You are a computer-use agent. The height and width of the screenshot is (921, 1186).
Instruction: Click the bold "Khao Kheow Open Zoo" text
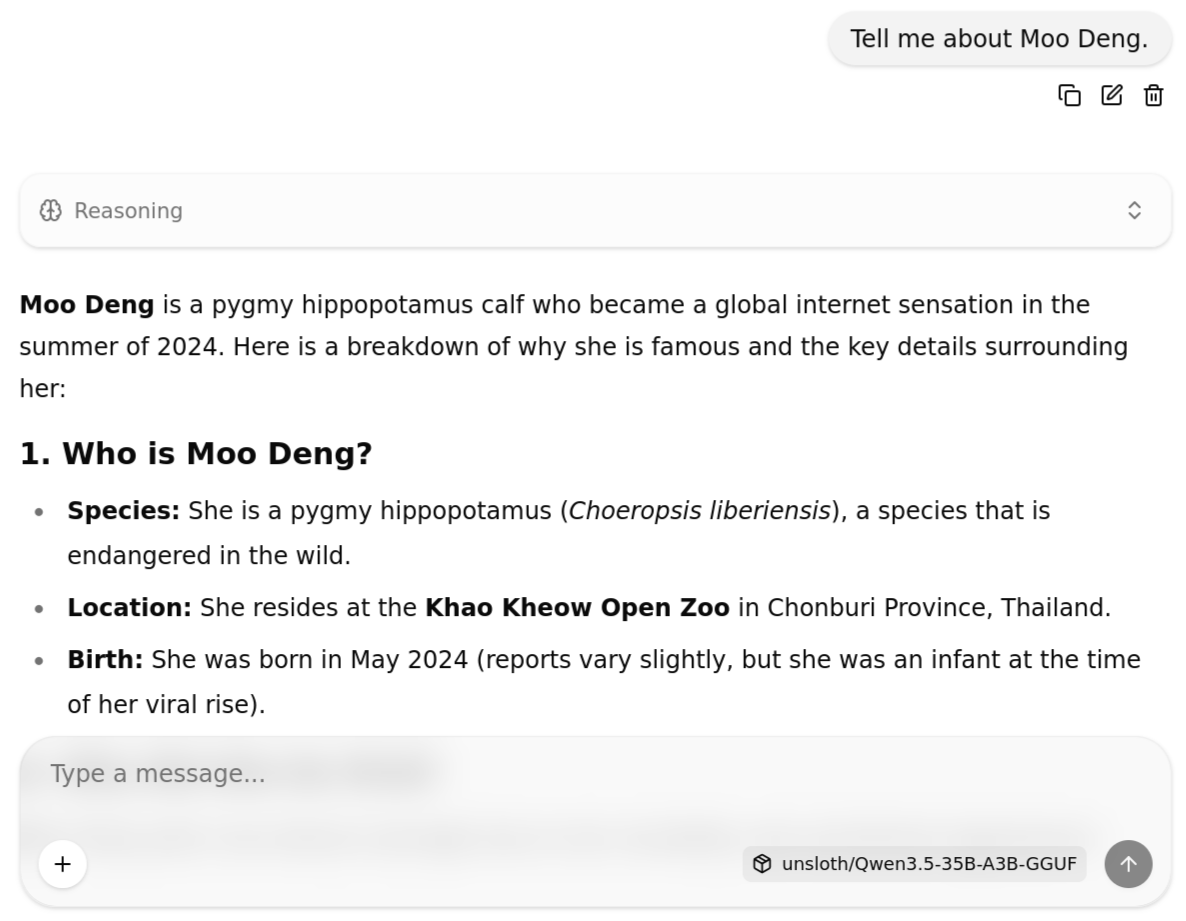click(x=577, y=607)
